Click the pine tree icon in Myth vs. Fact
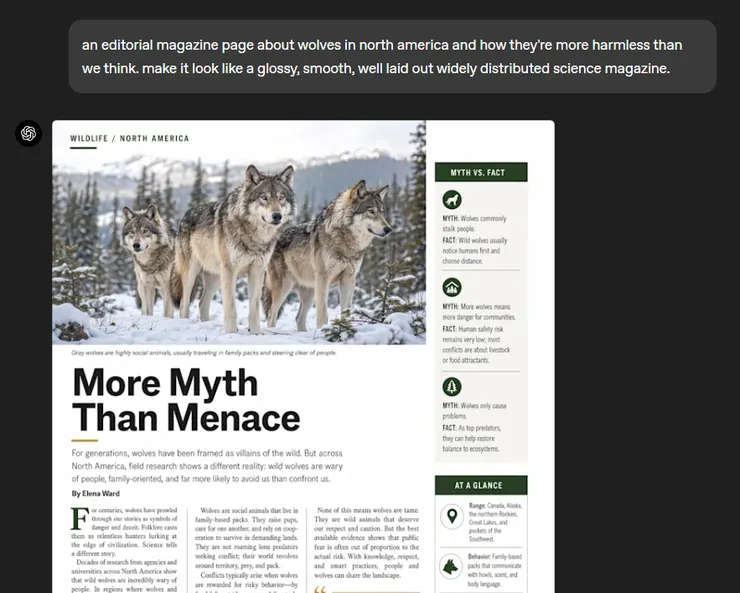This screenshot has width=740, height=593. (x=452, y=387)
